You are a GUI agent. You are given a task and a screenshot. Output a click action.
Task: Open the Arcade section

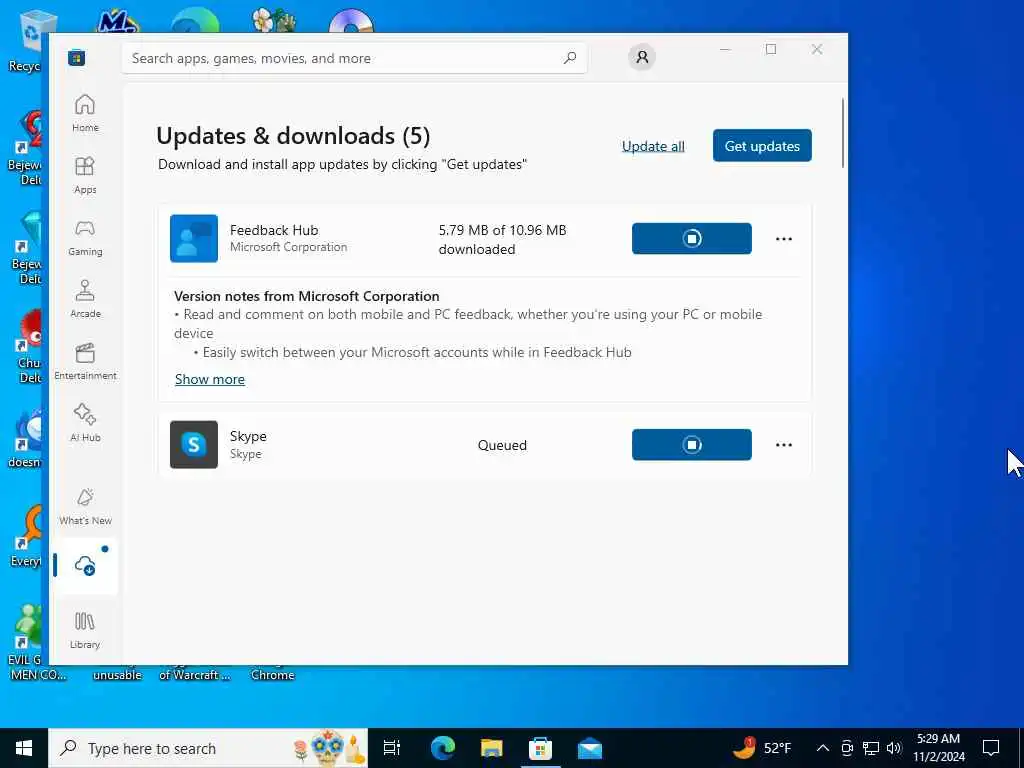[85, 299]
